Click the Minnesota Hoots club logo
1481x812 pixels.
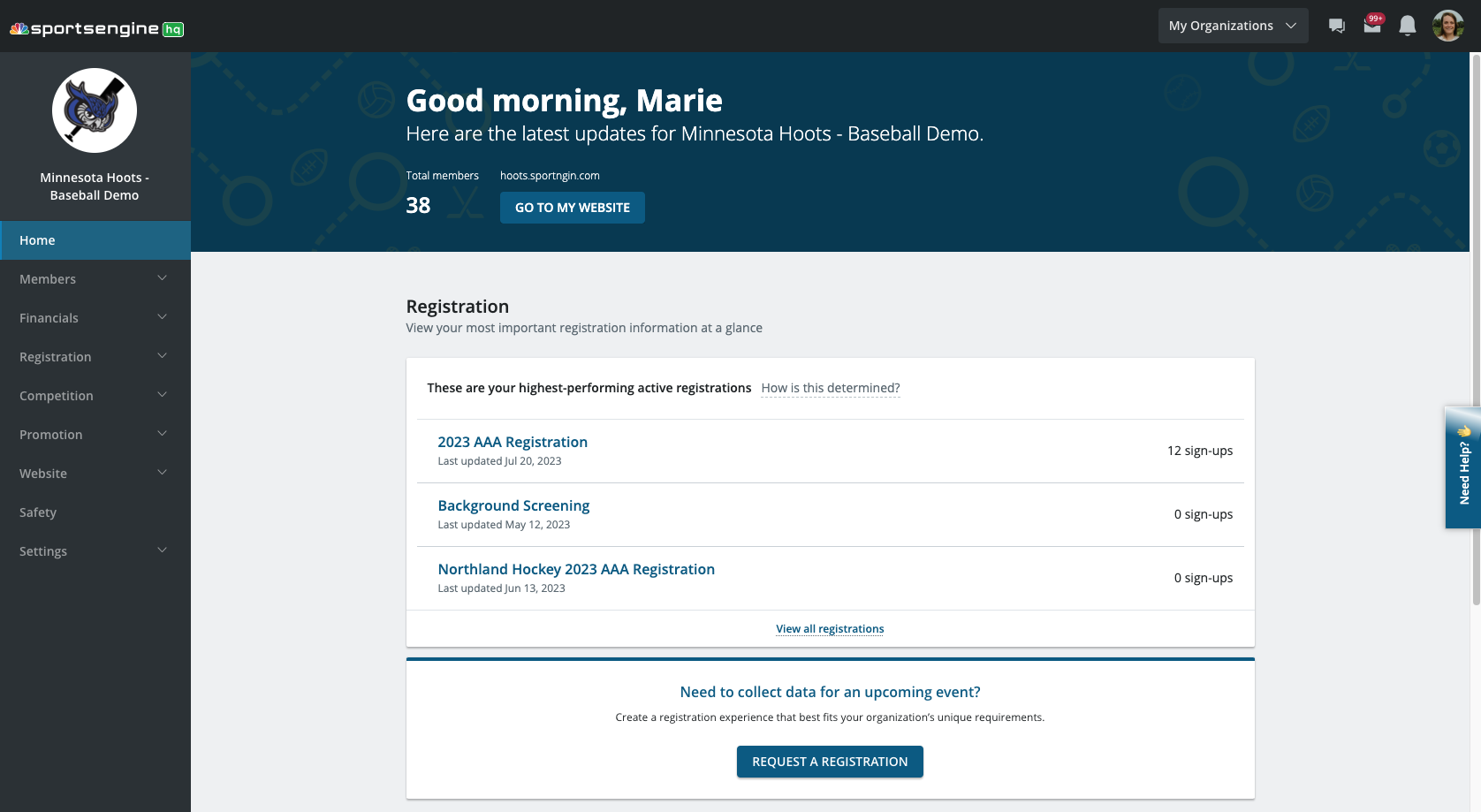(x=95, y=110)
